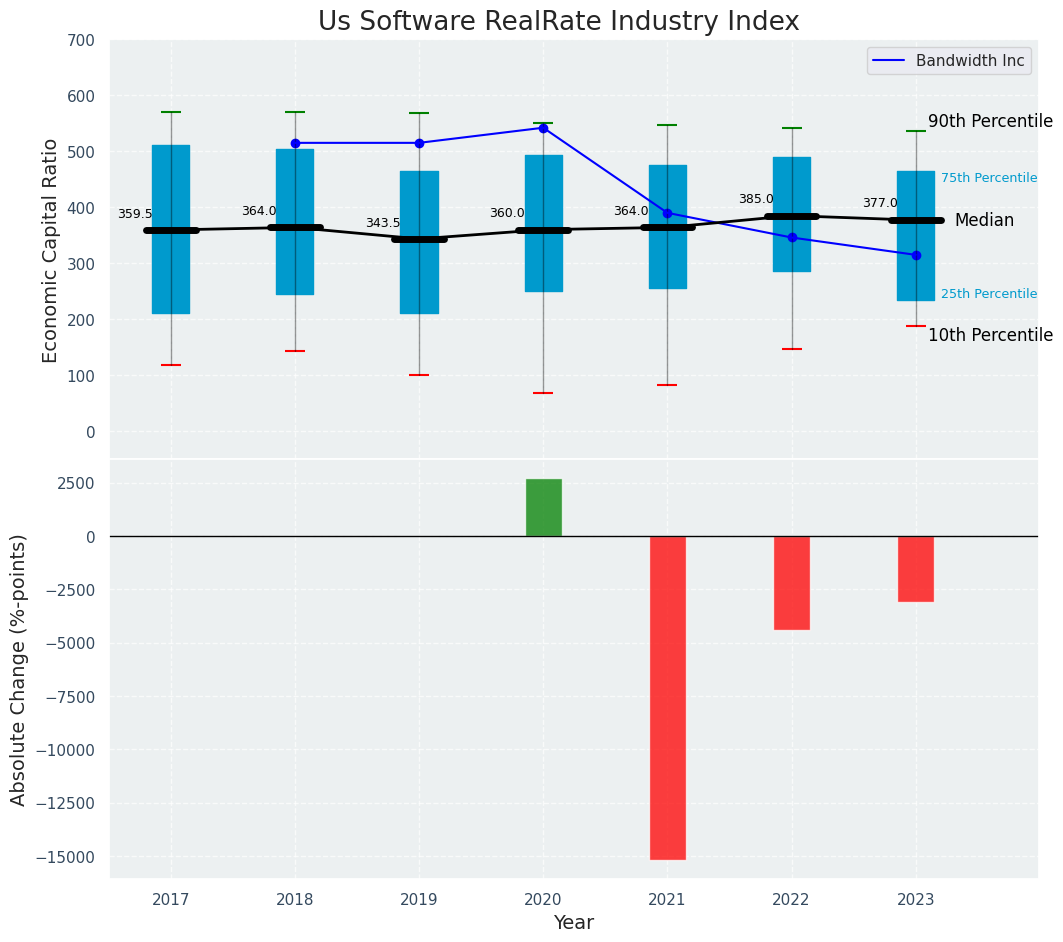Click the green 2020 change bar
1063x942 pixels.
[x=543, y=508]
